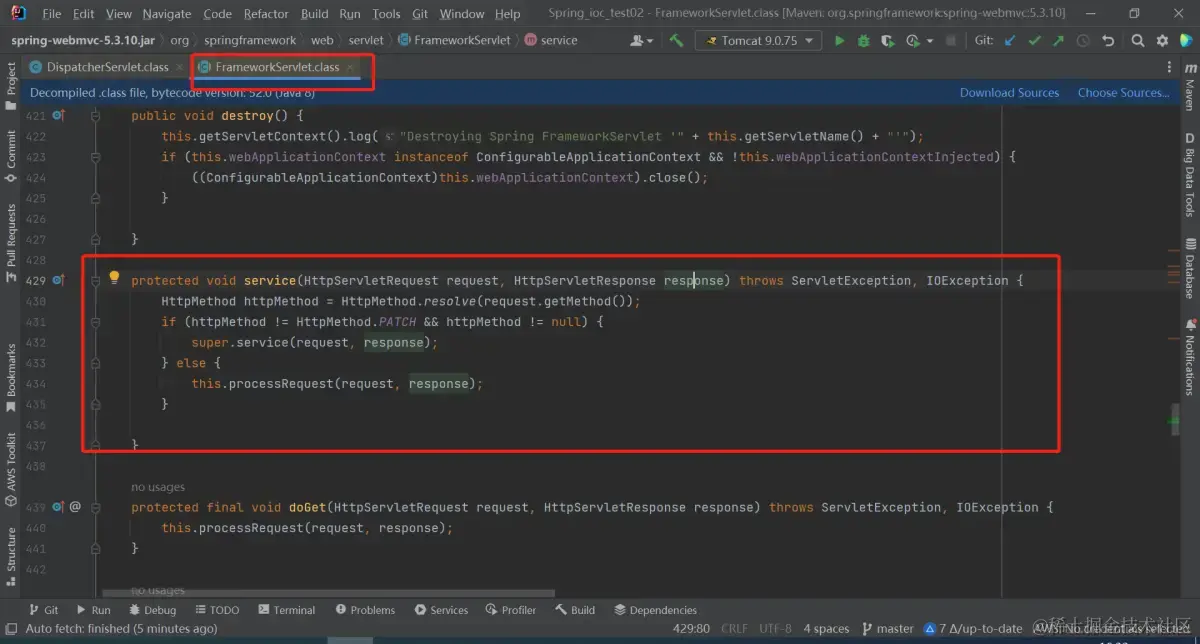
Task: Click Choose Sources link
Action: pos(1123,92)
